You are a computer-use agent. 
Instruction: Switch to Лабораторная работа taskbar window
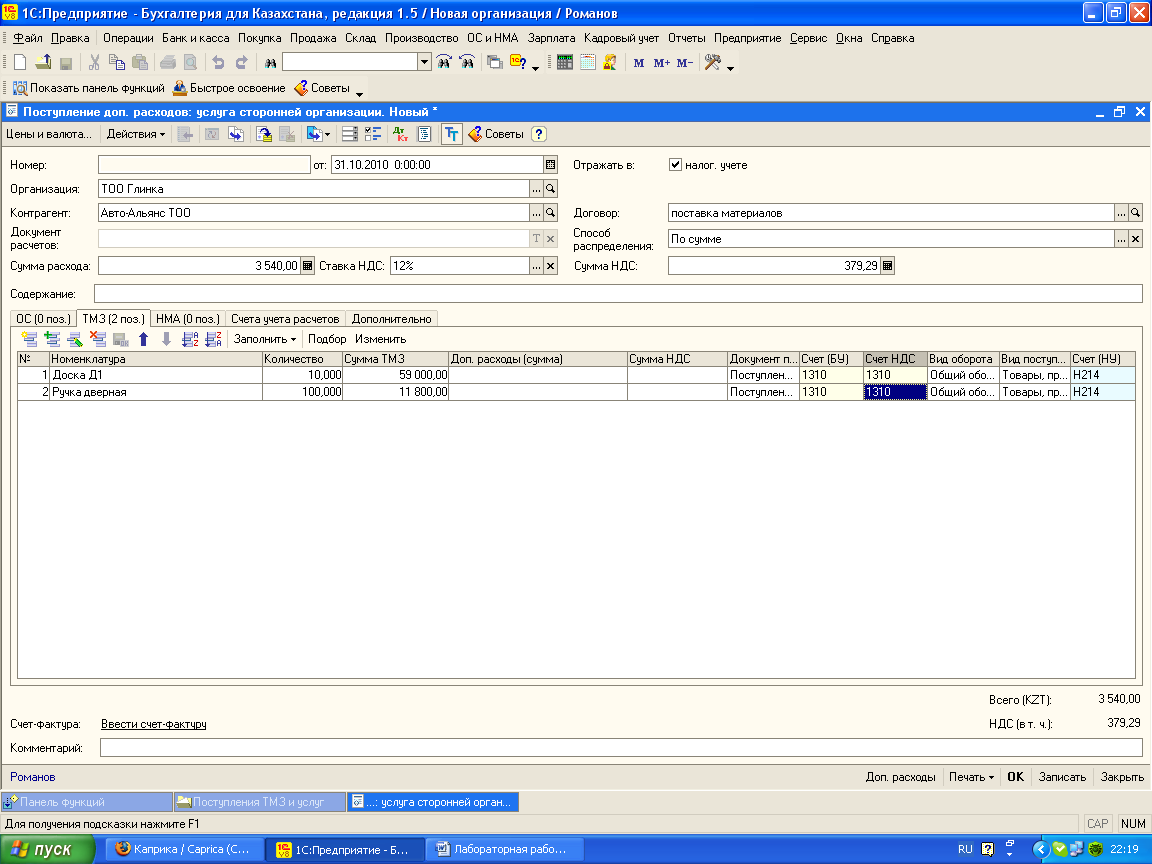(x=507, y=849)
